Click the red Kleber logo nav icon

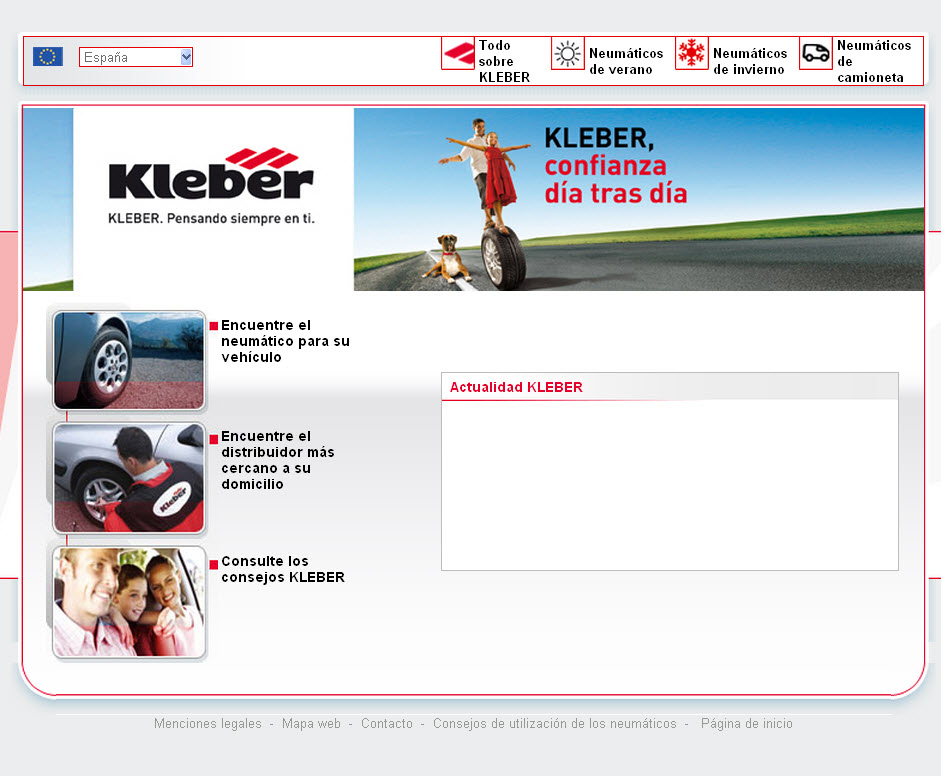point(458,53)
